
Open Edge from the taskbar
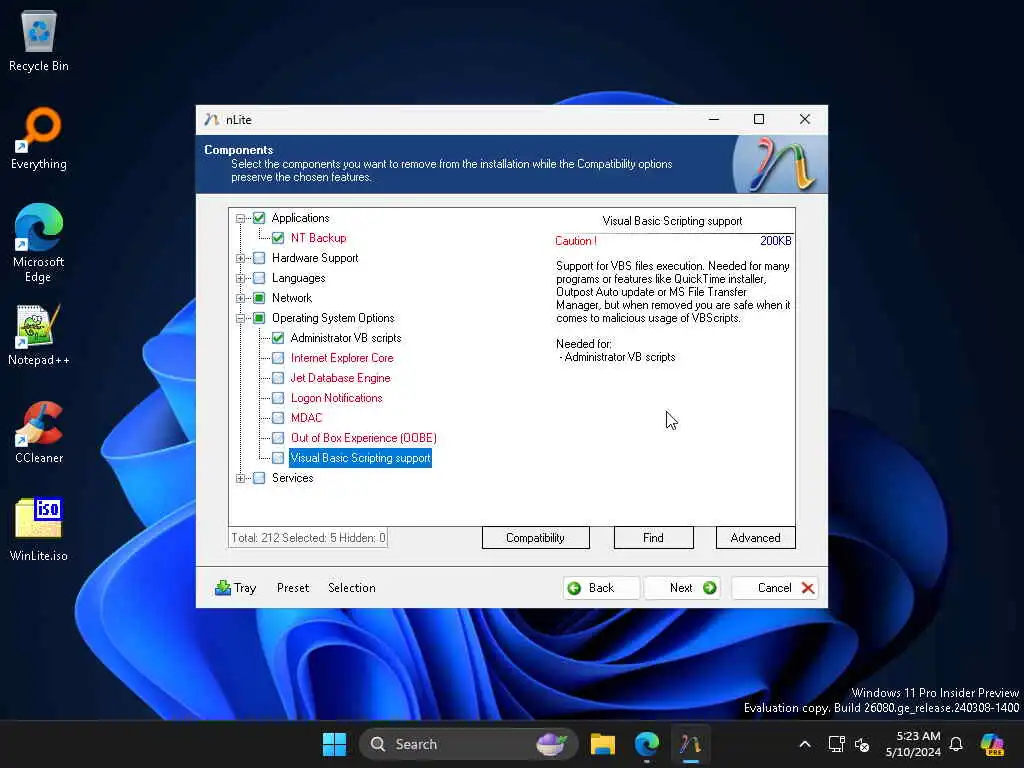click(647, 744)
